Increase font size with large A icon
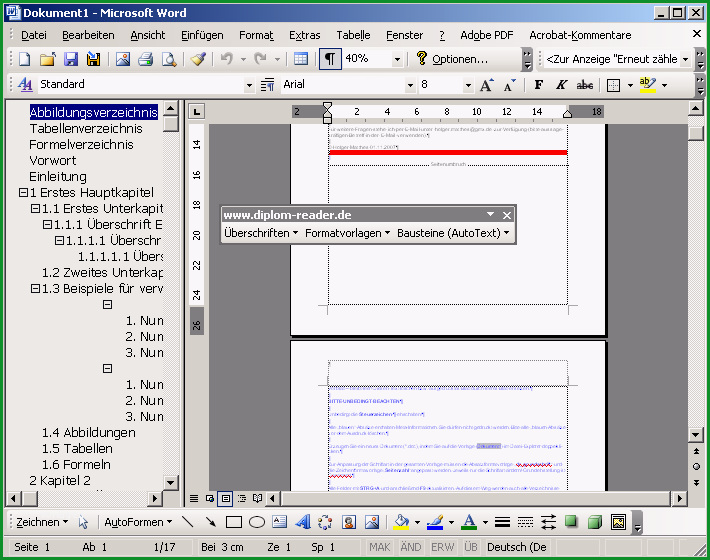710x560 pixels. pyautogui.click(x=487, y=85)
